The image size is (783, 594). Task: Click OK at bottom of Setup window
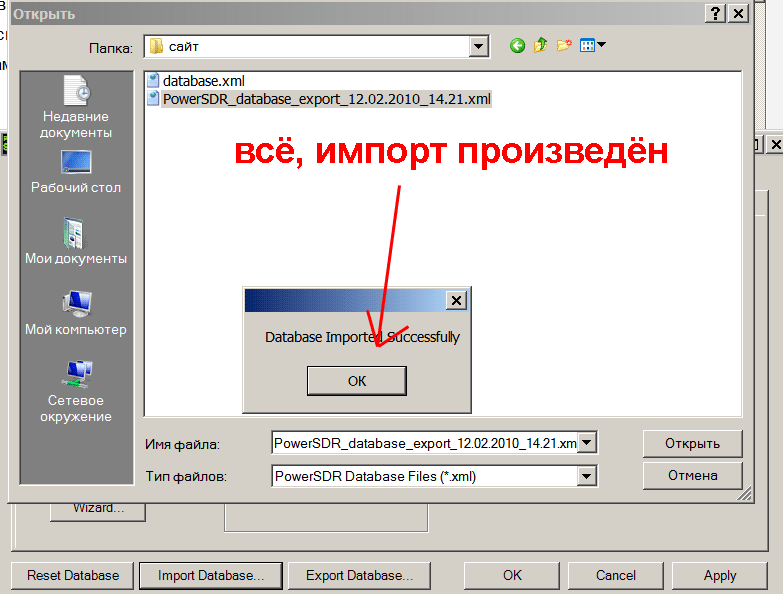click(x=512, y=576)
